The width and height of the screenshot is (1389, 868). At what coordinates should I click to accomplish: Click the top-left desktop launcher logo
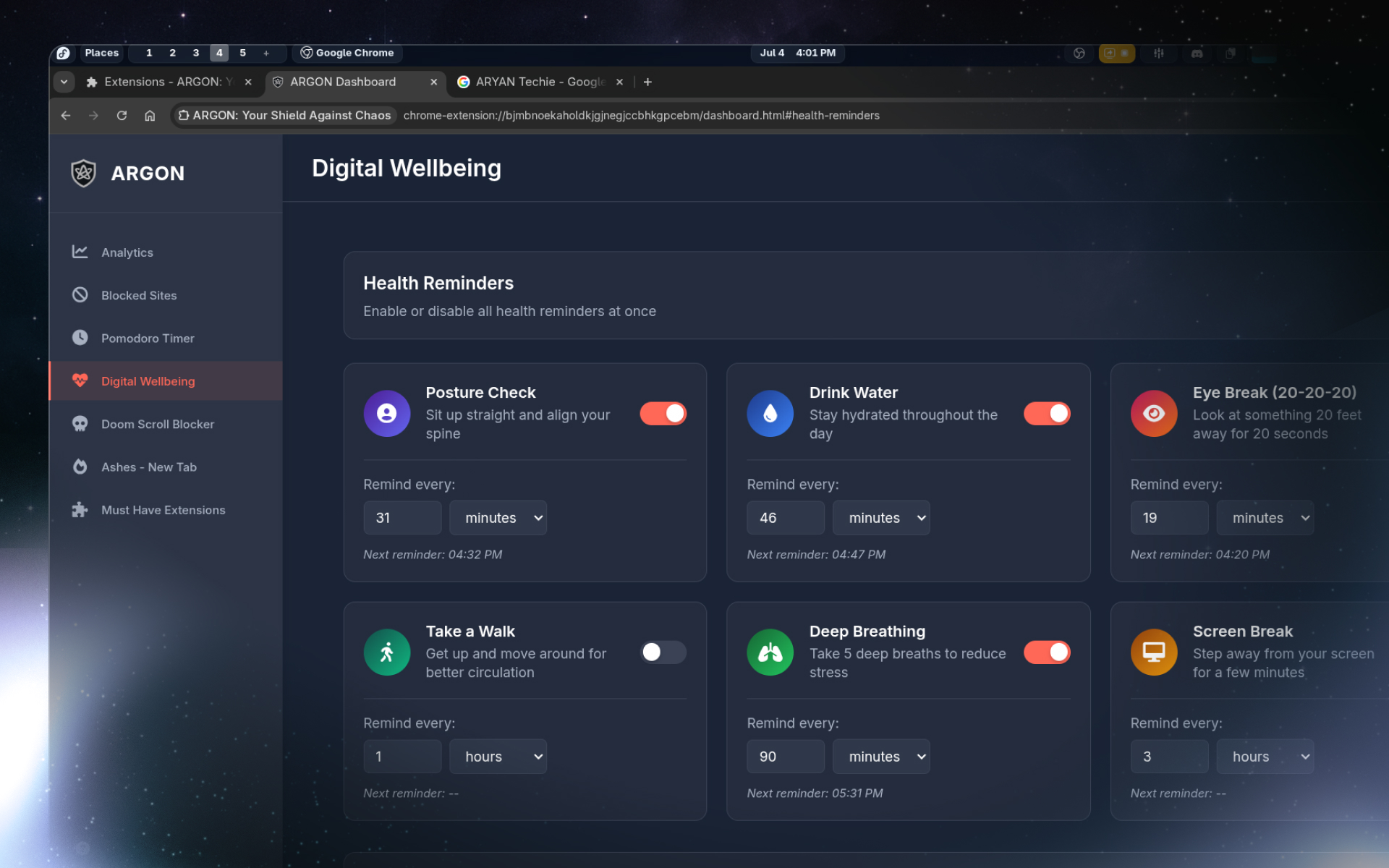(63, 53)
